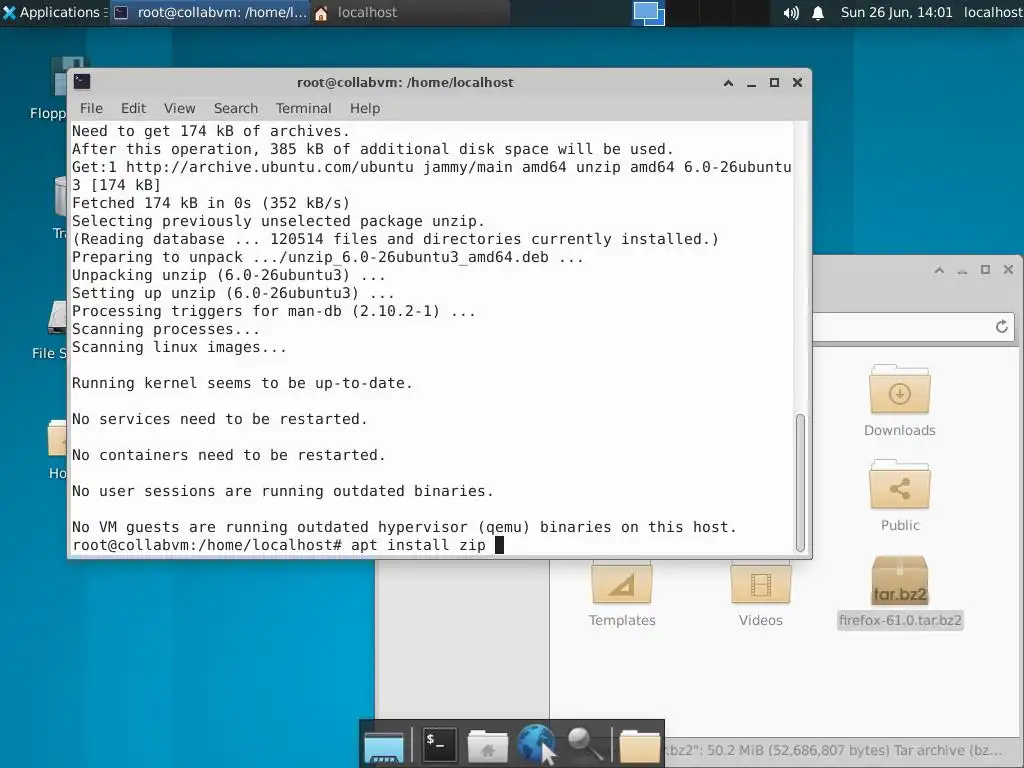Switch to localhost file manager taskbar button
Screen dimensions: 1024x768
coord(410,12)
